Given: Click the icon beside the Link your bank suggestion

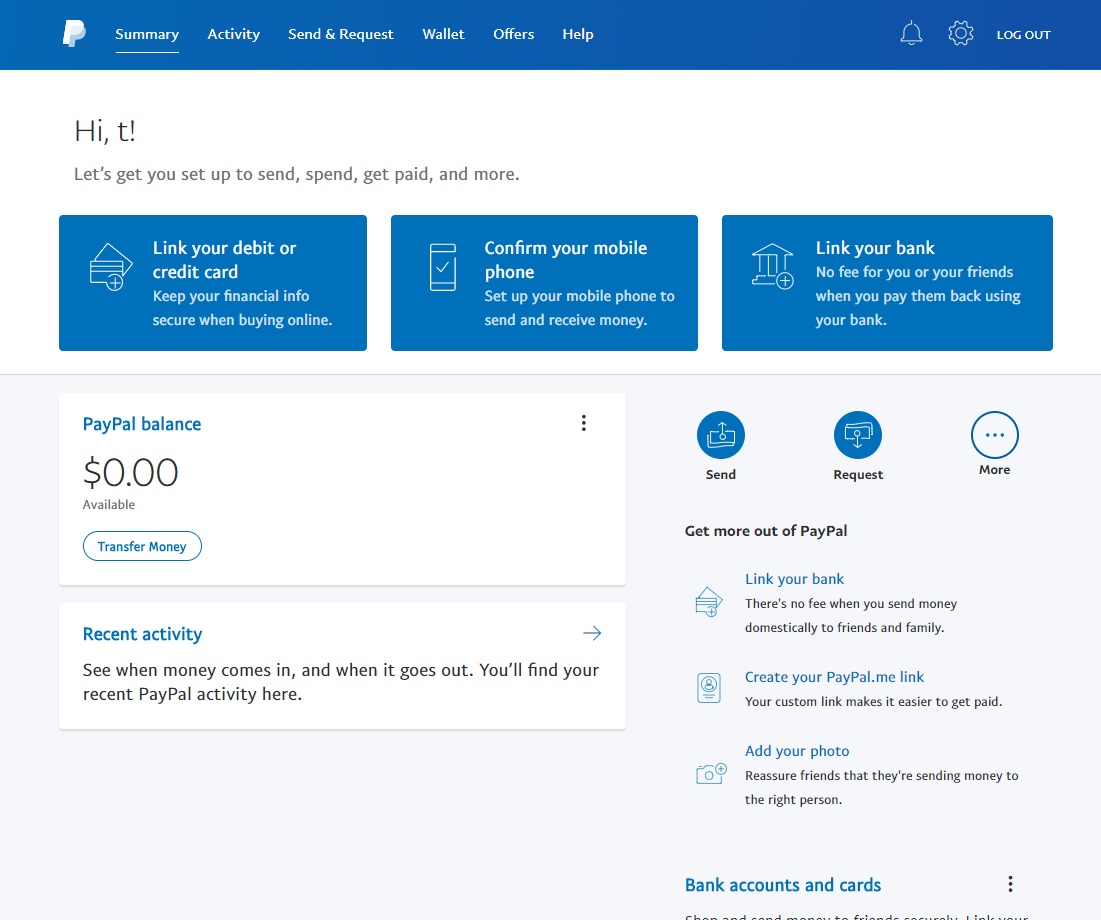Looking at the screenshot, I should tap(708, 602).
